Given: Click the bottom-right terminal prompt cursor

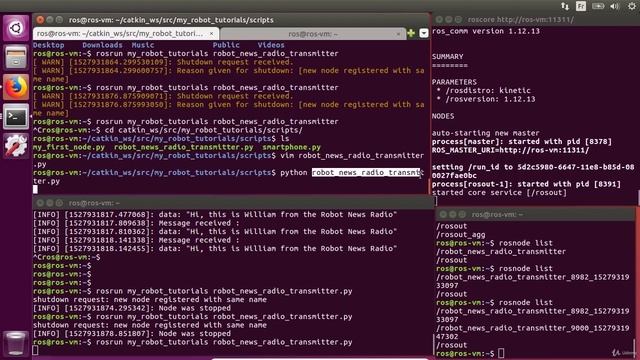Looking at the screenshot, I should pos(501,353).
